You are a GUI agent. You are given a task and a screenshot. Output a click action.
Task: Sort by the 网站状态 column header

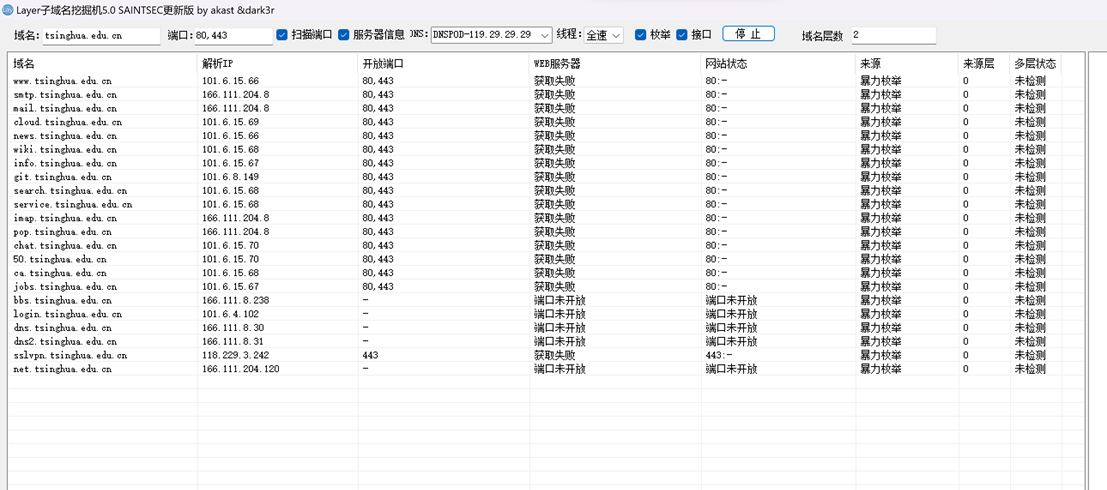pyautogui.click(x=778, y=64)
